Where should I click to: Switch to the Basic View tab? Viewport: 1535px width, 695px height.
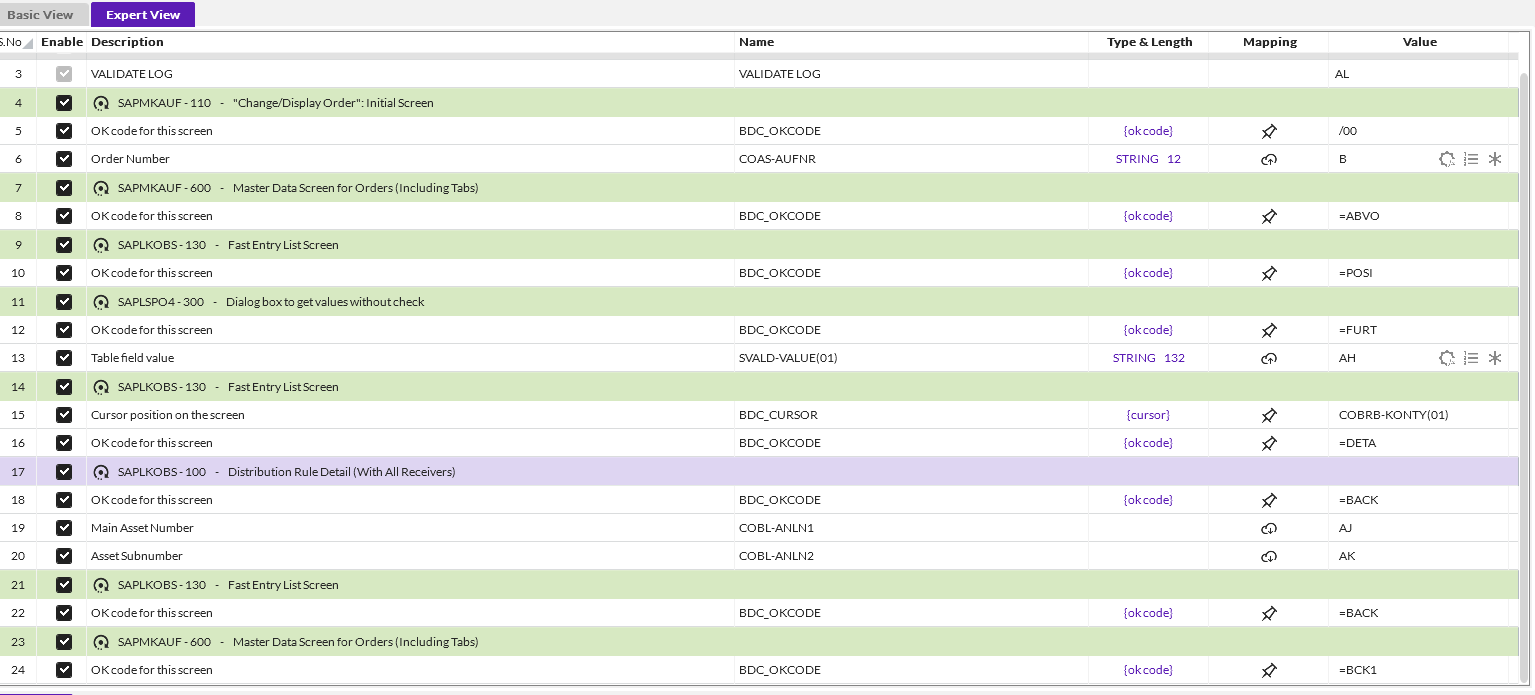pos(40,15)
